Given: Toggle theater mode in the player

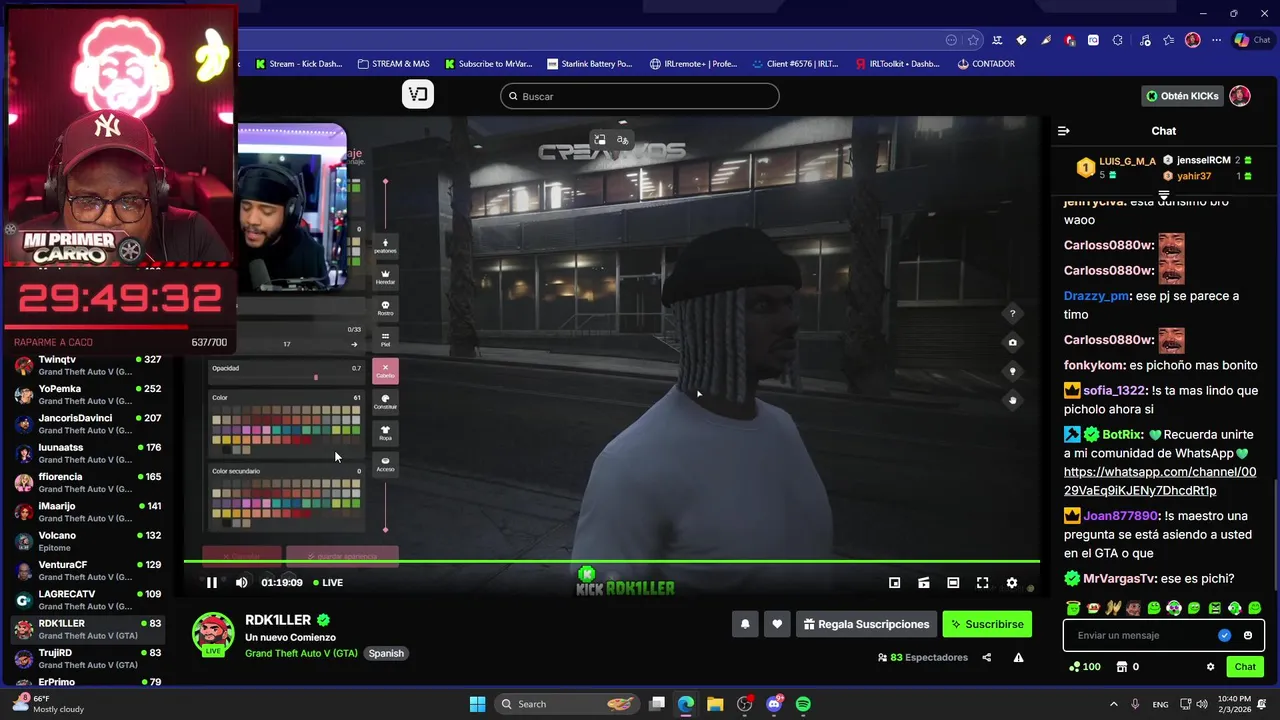Looking at the screenshot, I should [953, 583].
